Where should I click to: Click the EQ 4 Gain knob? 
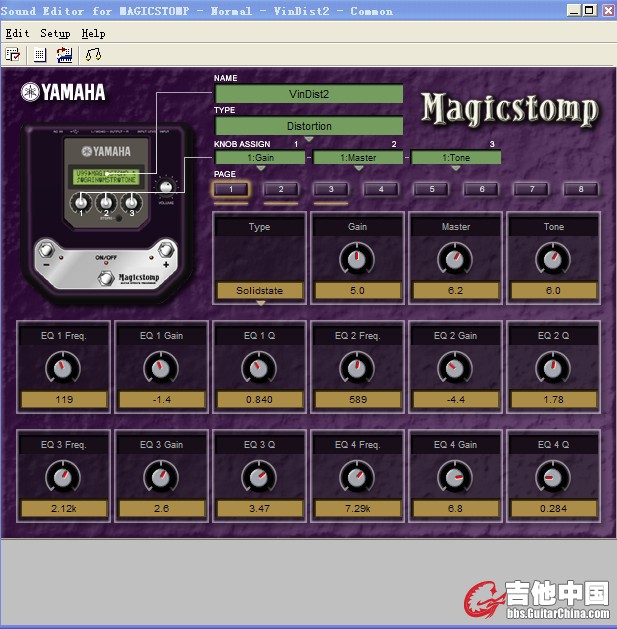point(455,477)
